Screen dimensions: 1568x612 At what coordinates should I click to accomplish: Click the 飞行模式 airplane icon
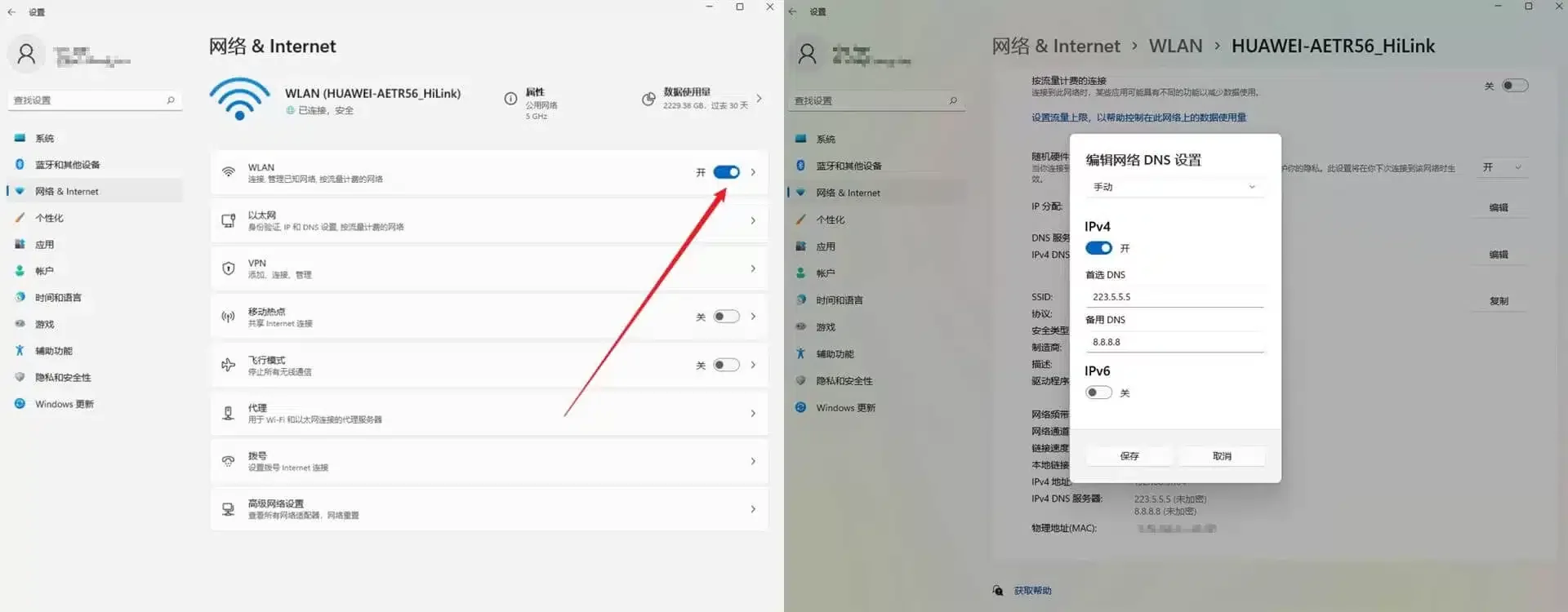click(229, 365)
